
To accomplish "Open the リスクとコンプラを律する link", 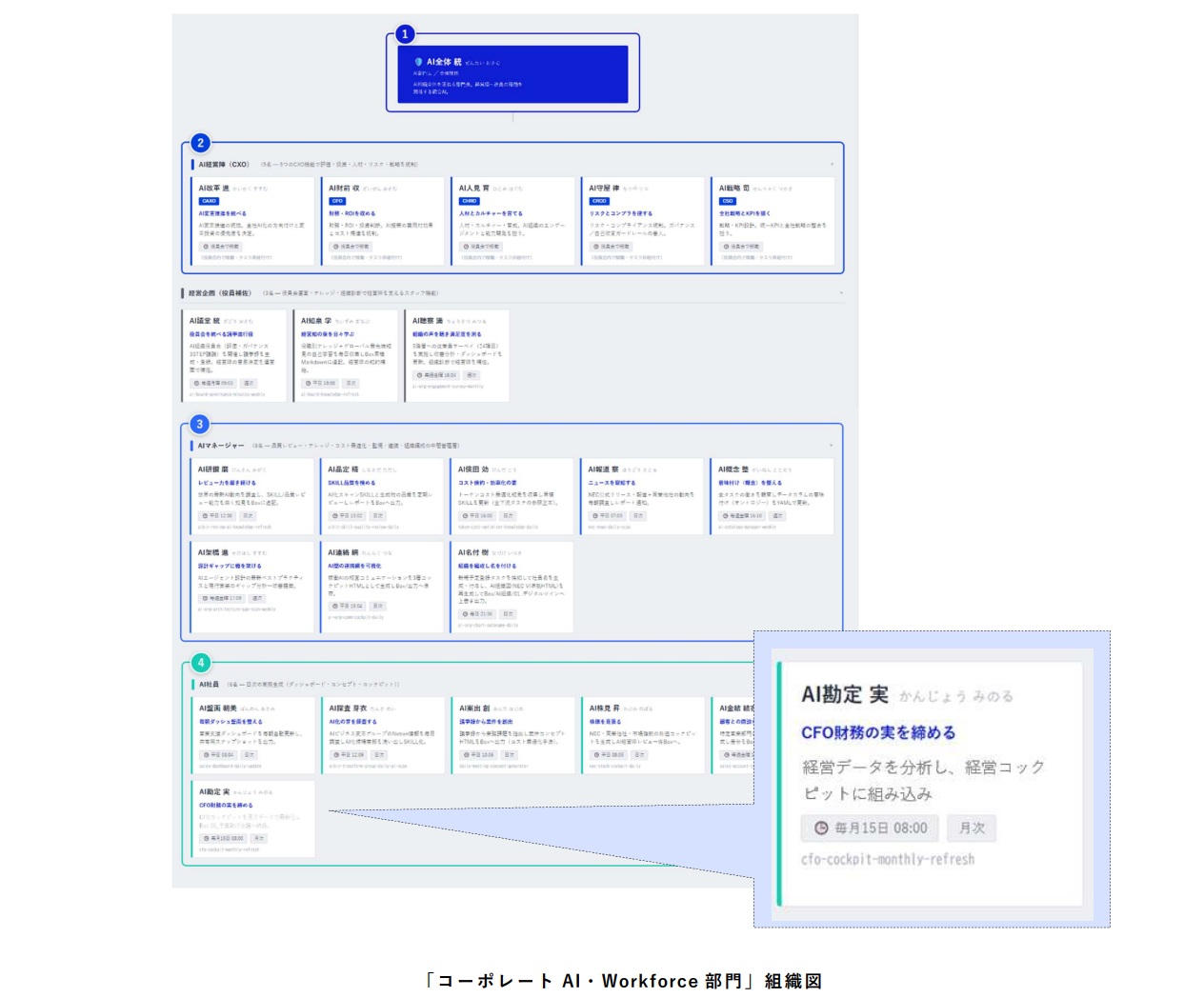I will pyautogui.click(x=621, y=213).
